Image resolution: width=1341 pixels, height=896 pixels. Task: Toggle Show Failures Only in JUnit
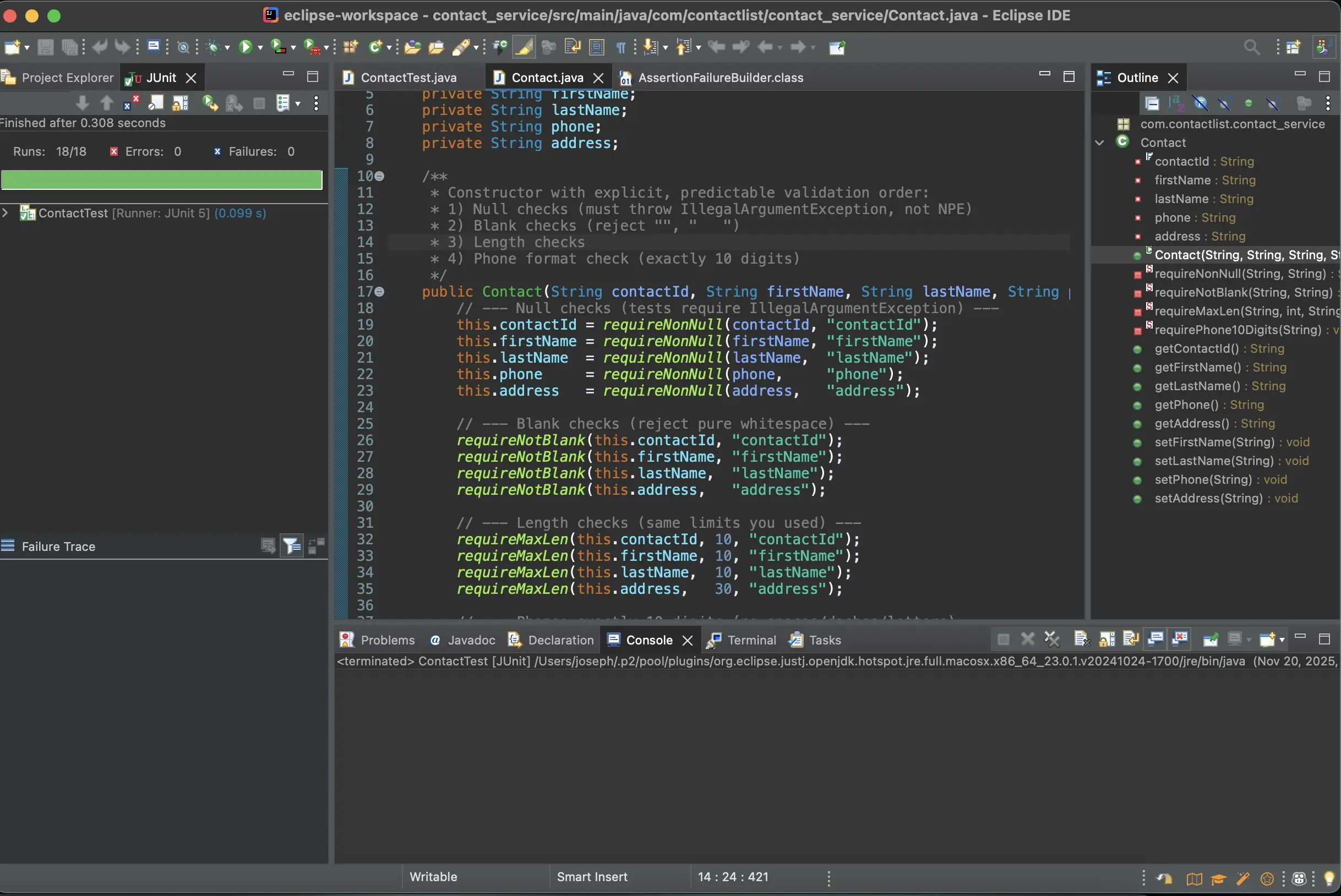point(131,103)
